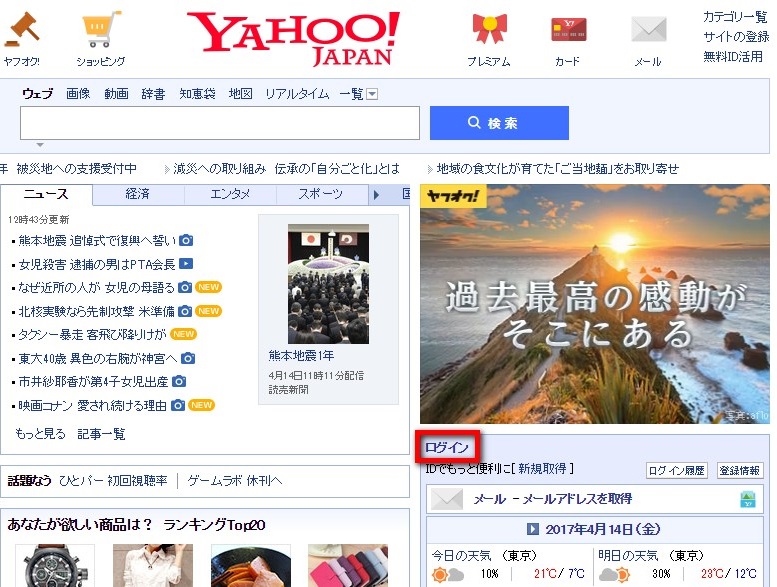
Task: Open the ログイン履歴 button
Action: click(677, 470)
